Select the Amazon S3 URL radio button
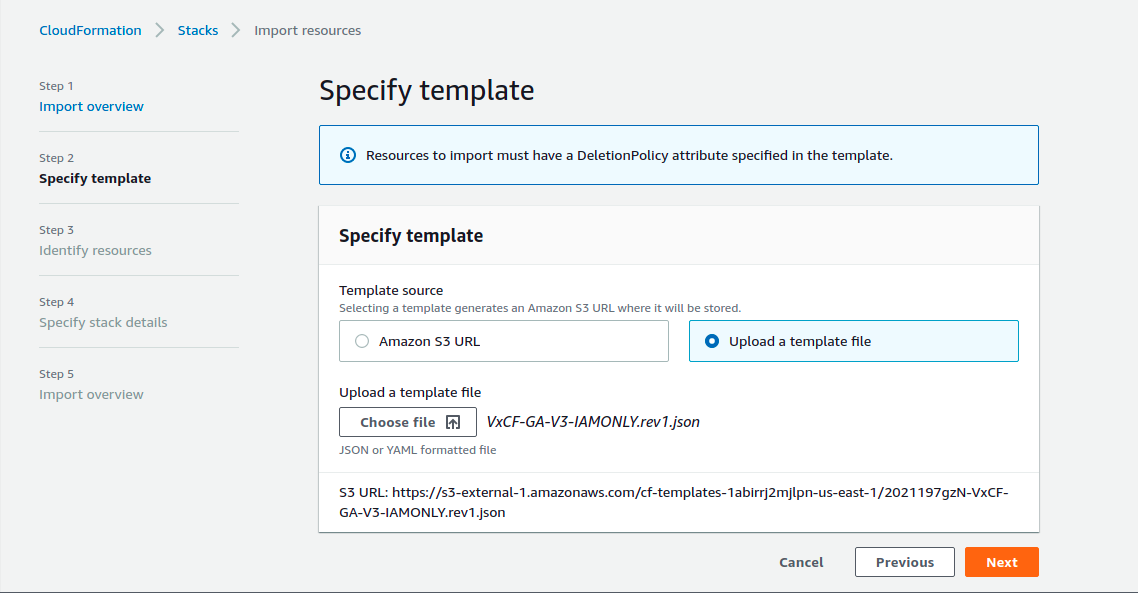The height and width of the screenshot is (593, 1138). point(362,341)
